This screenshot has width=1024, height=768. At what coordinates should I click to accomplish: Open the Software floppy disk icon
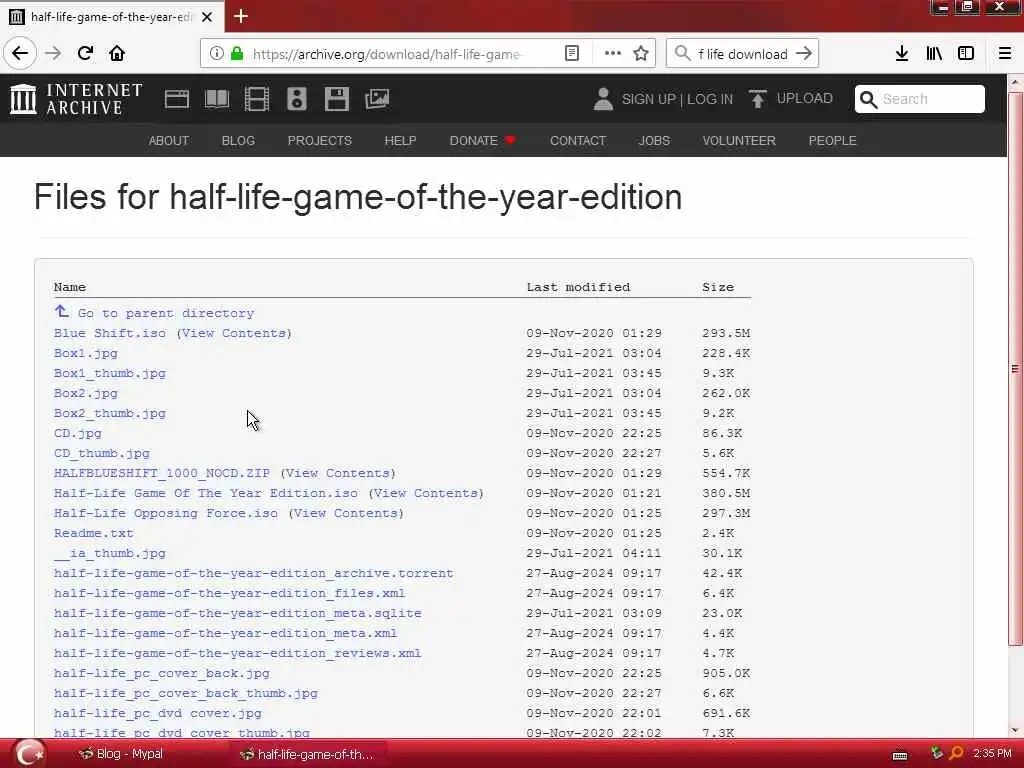[x=337, y=99]
